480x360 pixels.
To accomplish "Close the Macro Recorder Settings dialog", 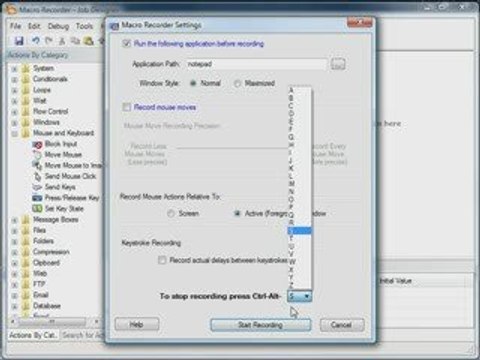I will (x=359, y=23).
